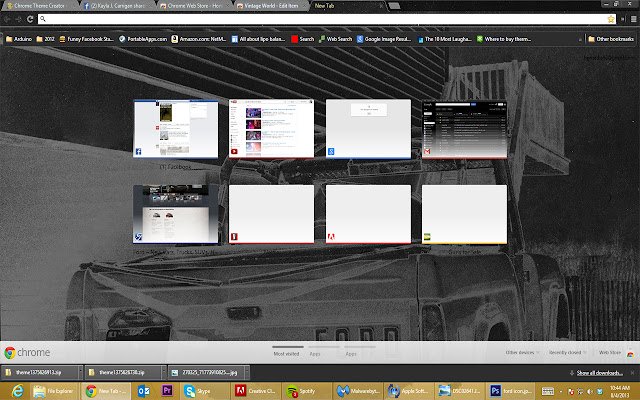Open the blank thumbnail with the yellow-green icon
The width and height of the screenshot is (640, 400).
464,214
